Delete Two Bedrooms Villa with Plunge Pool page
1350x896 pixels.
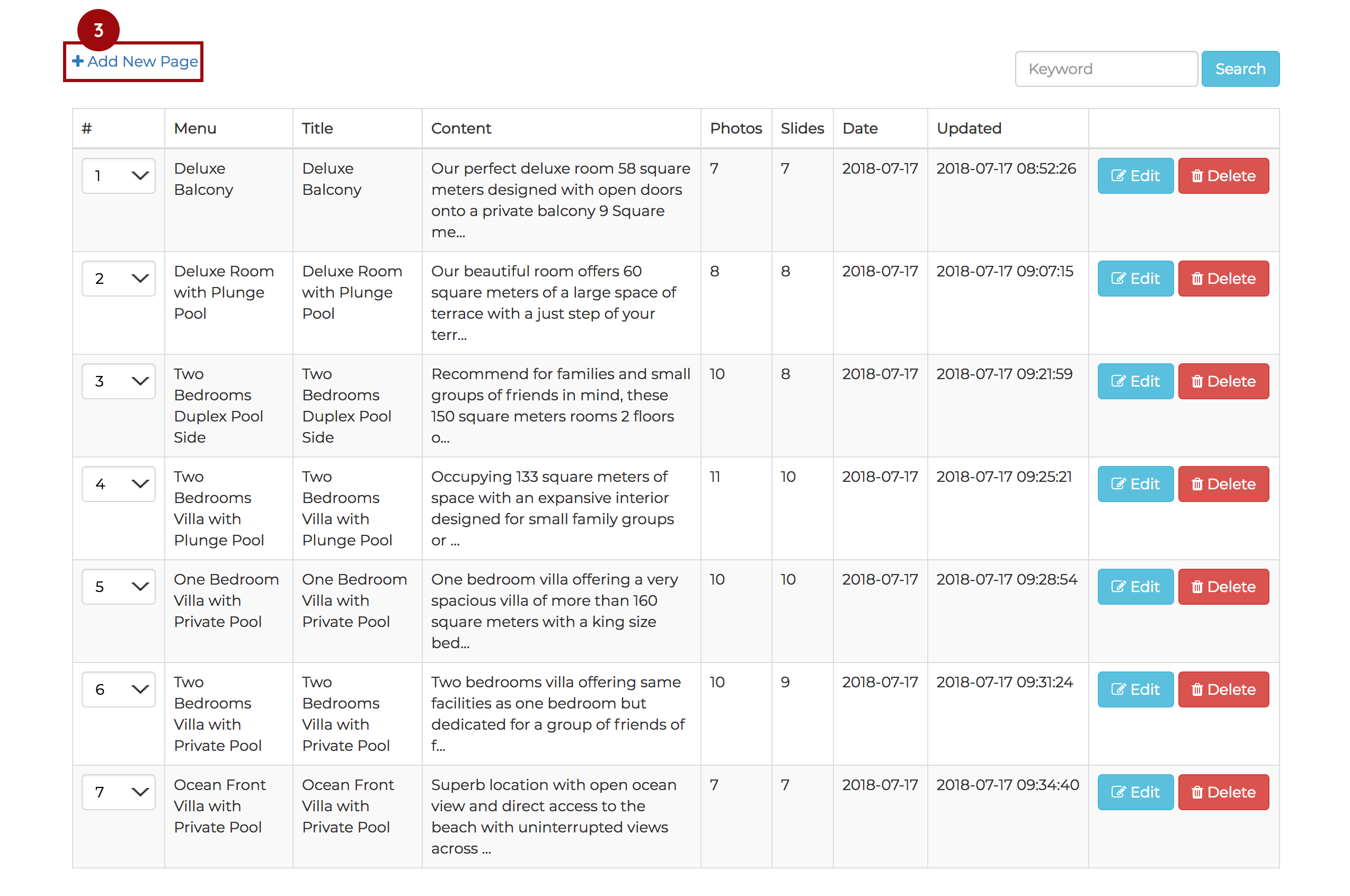[1223, 484]
